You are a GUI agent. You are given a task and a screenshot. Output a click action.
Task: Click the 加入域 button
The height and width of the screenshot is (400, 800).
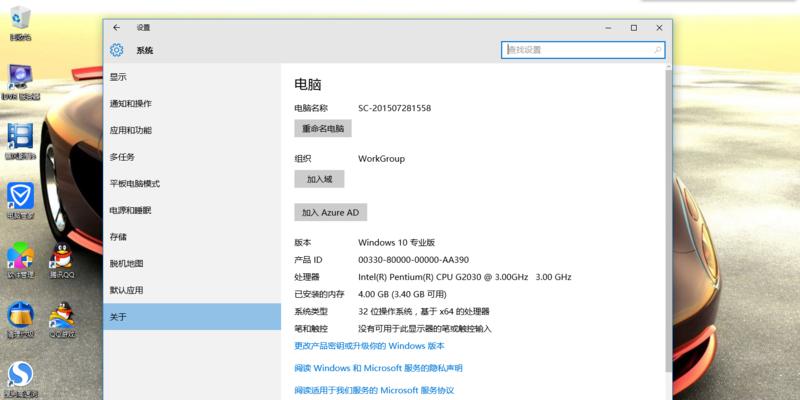319,179
